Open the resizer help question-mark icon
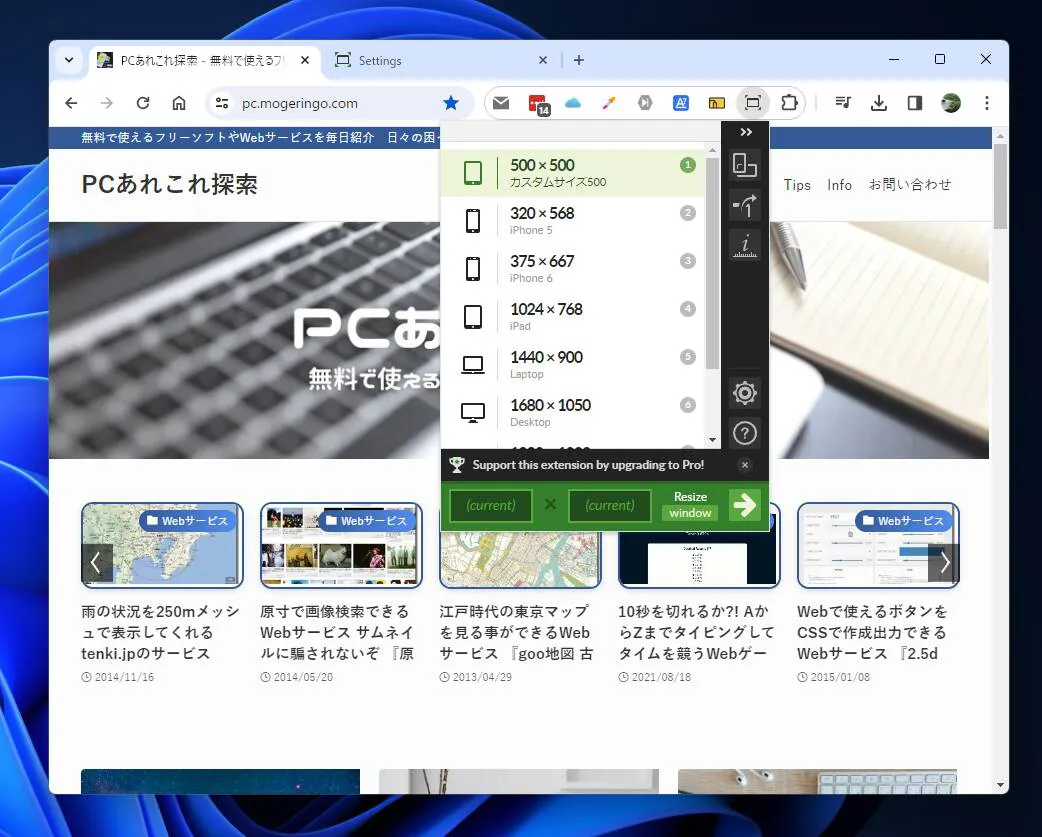This screenshot has height=837, width=1042. click(745, 434)
